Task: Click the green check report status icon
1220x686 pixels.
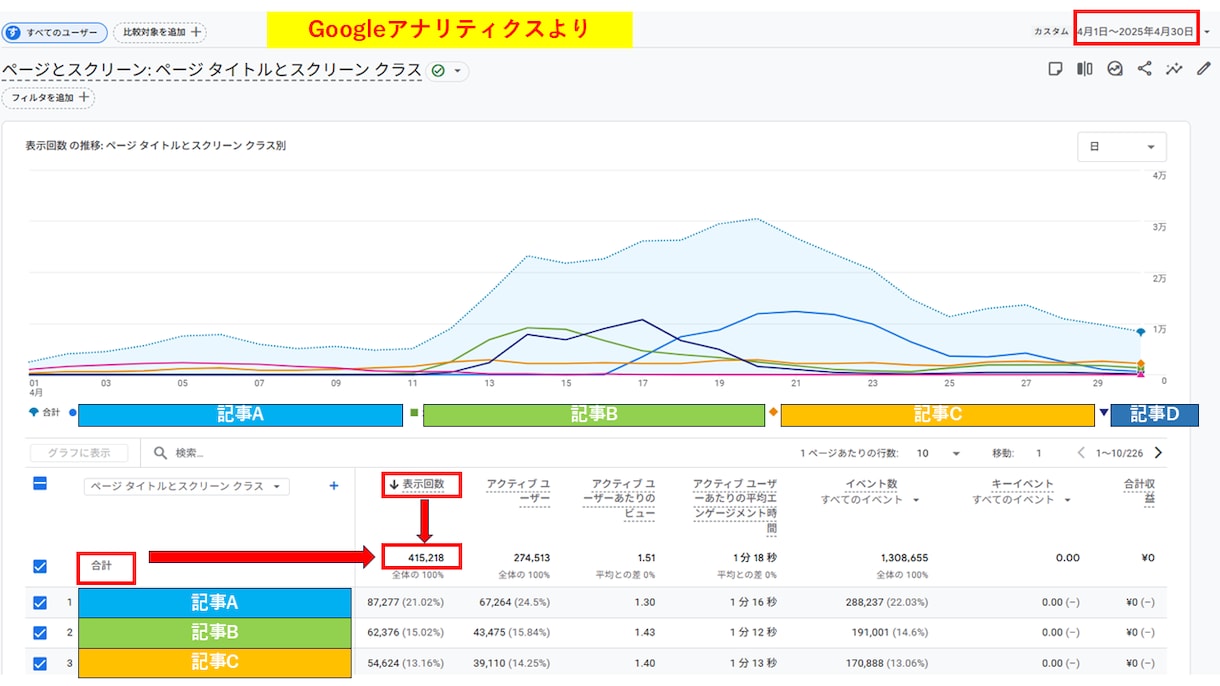Action: tap(438, 71)
